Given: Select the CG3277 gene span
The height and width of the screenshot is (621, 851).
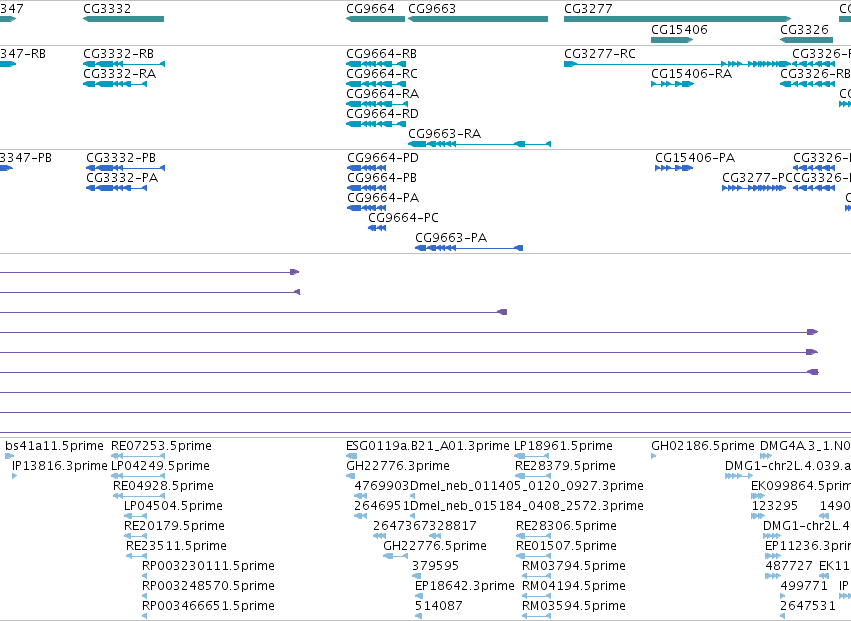Looking at the screenshot, I should point(677,19).
